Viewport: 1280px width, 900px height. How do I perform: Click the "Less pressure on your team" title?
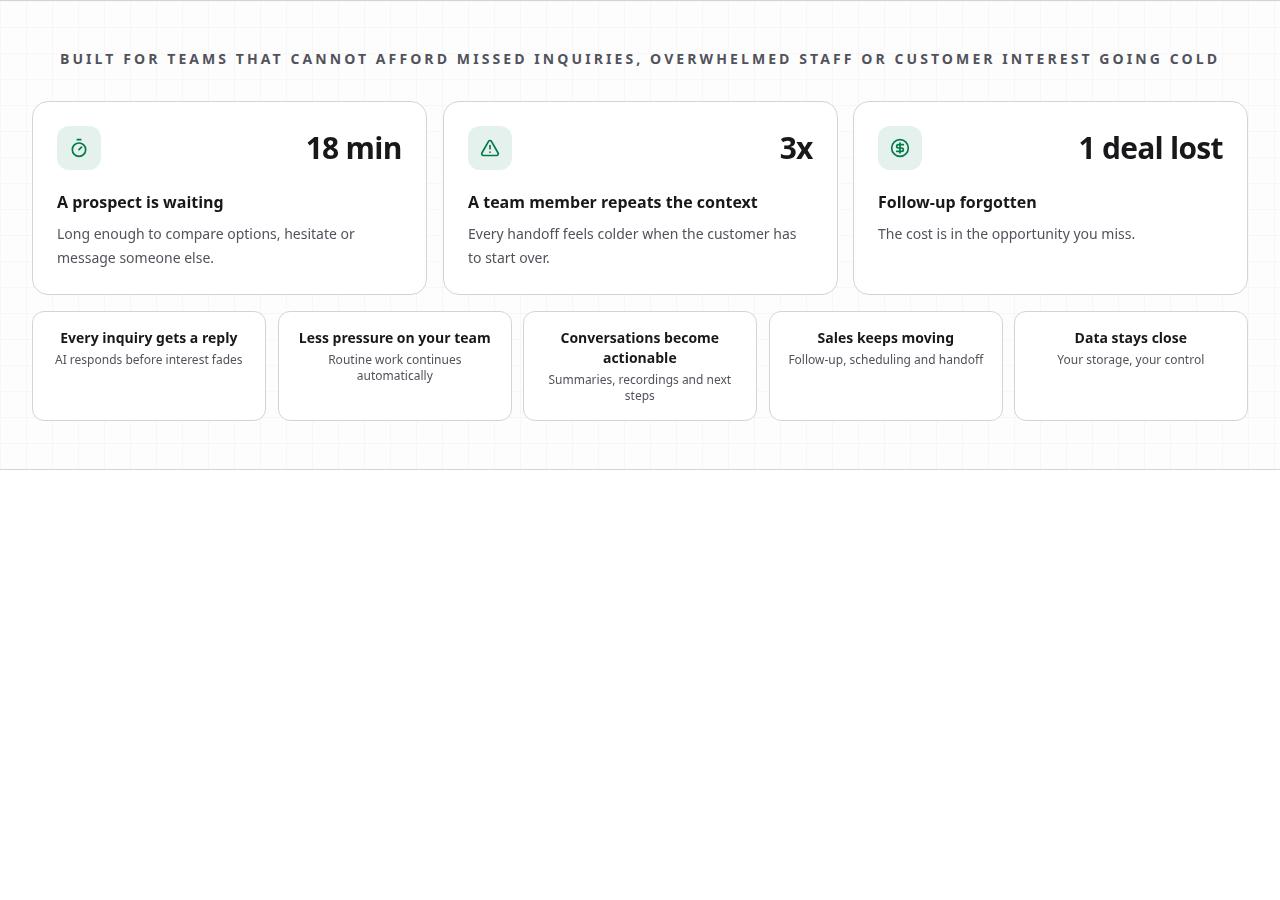click(395, 338)
